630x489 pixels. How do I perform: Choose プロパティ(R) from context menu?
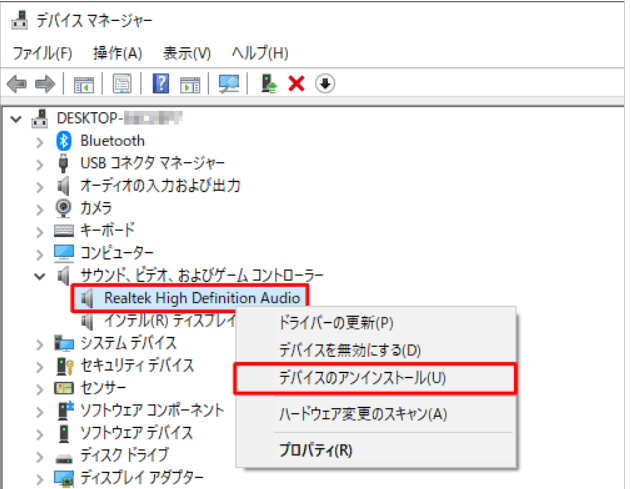click(376, 450)
